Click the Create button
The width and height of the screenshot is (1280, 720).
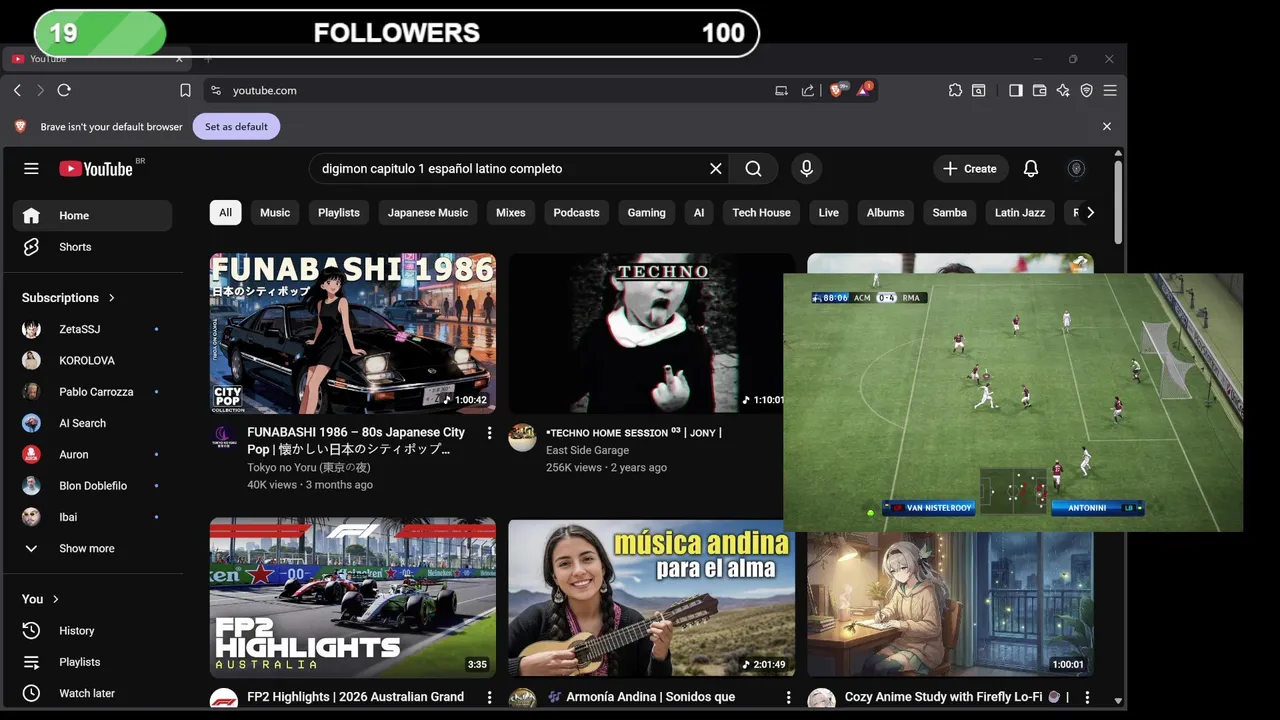click(x=970, y=169)
